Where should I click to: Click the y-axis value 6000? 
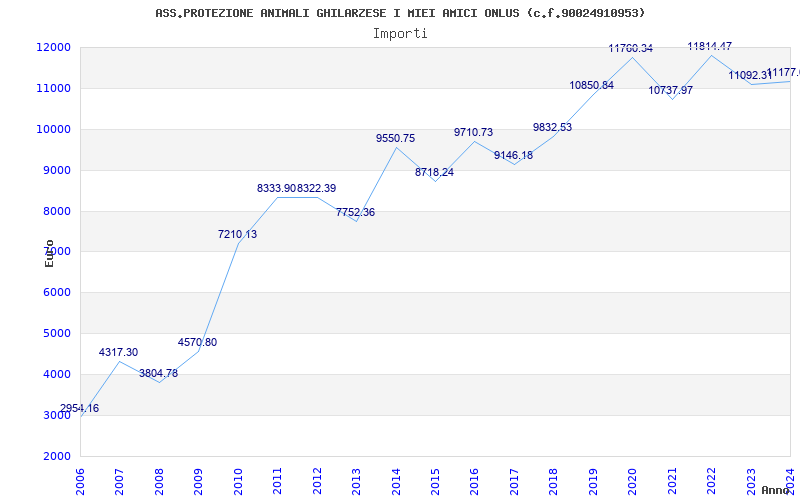click(x=56, y=292)
